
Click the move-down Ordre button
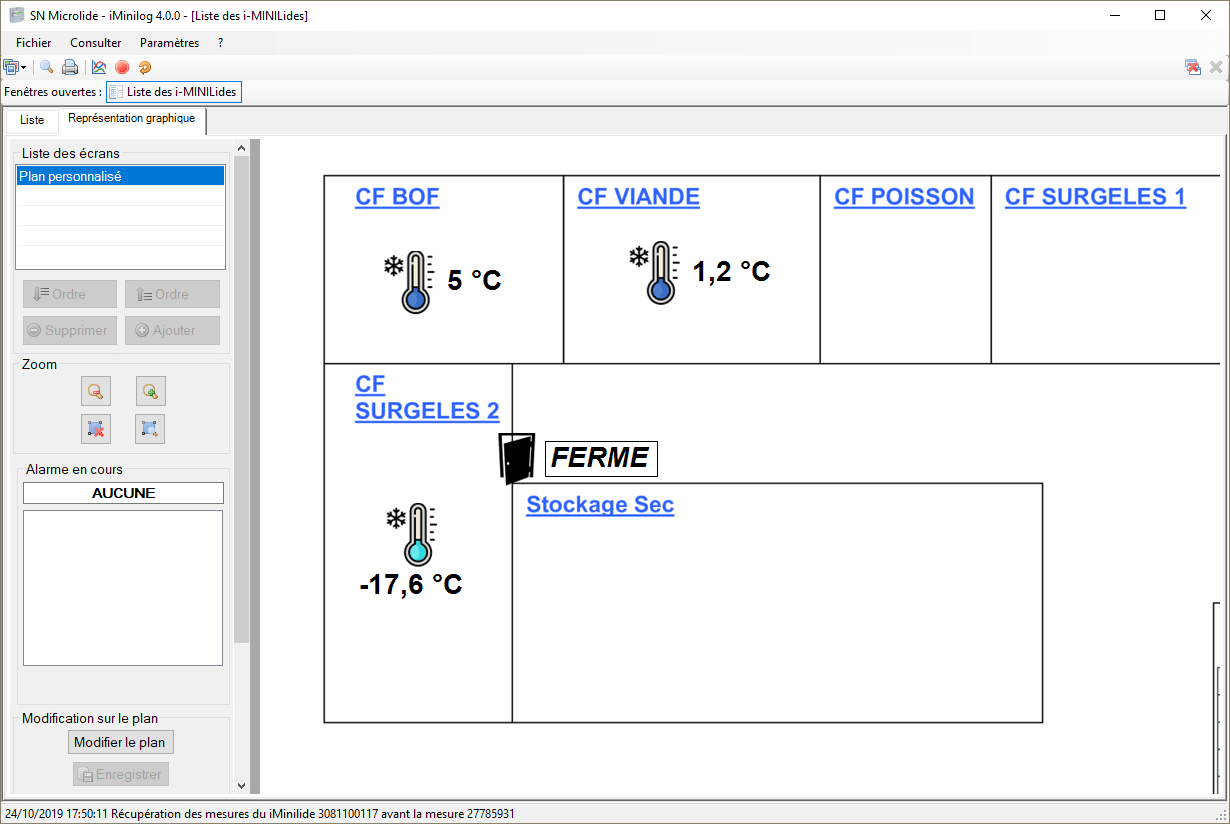pos(70,294)
